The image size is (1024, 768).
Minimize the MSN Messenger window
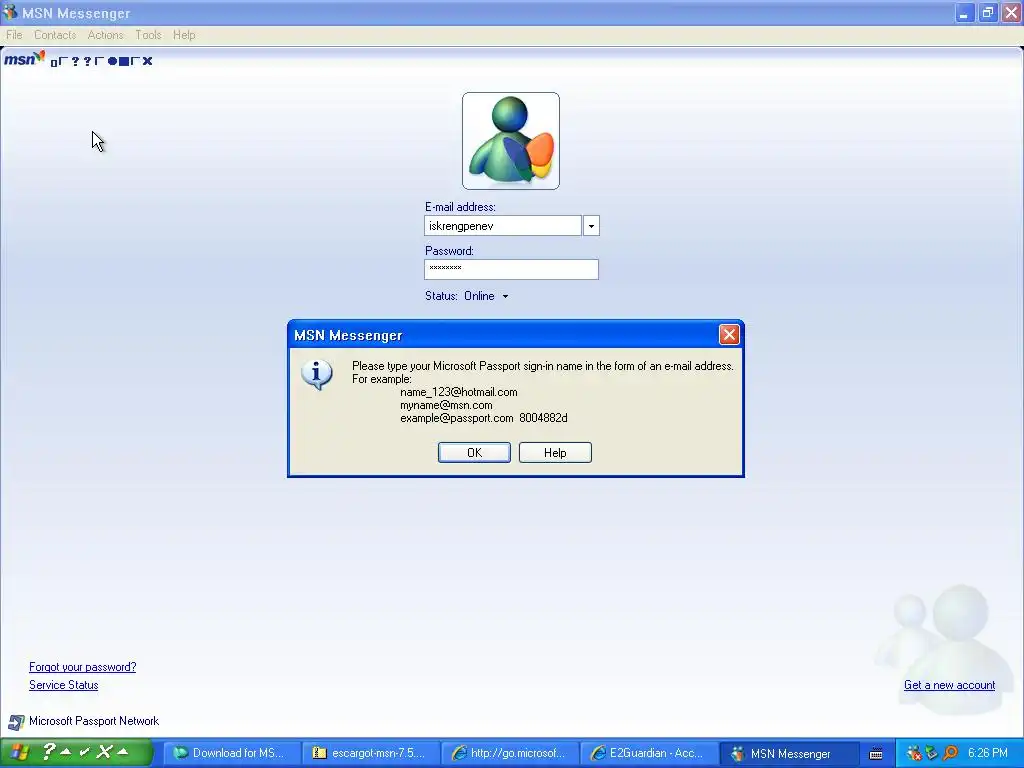pyautogui.click(x=963, y=13)
